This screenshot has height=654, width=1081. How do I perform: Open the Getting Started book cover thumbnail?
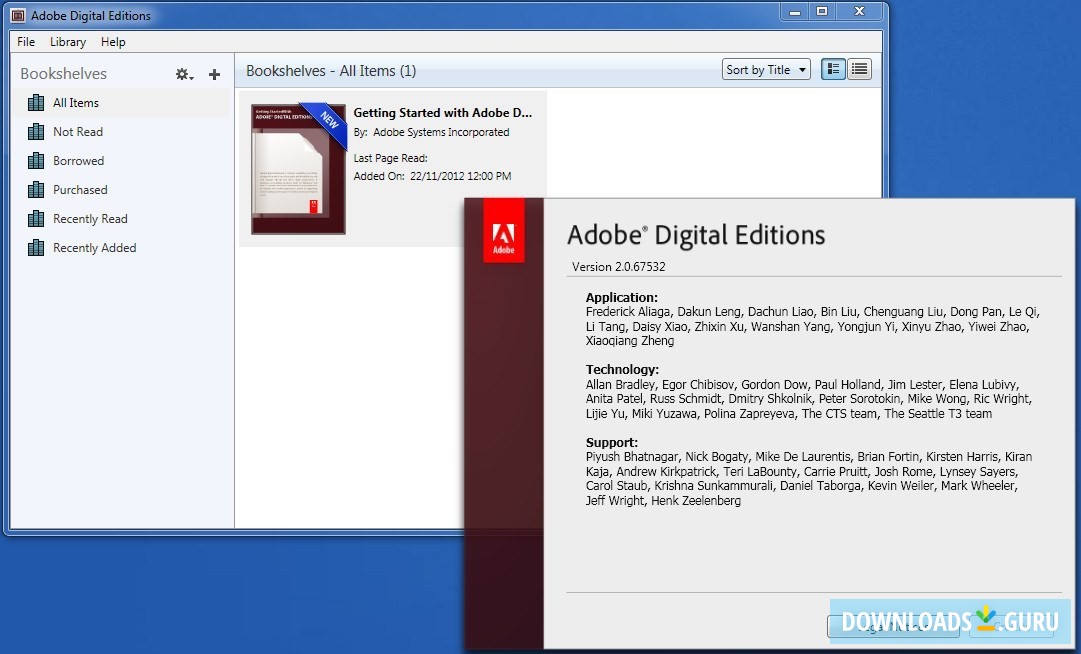tap(299, 169)
